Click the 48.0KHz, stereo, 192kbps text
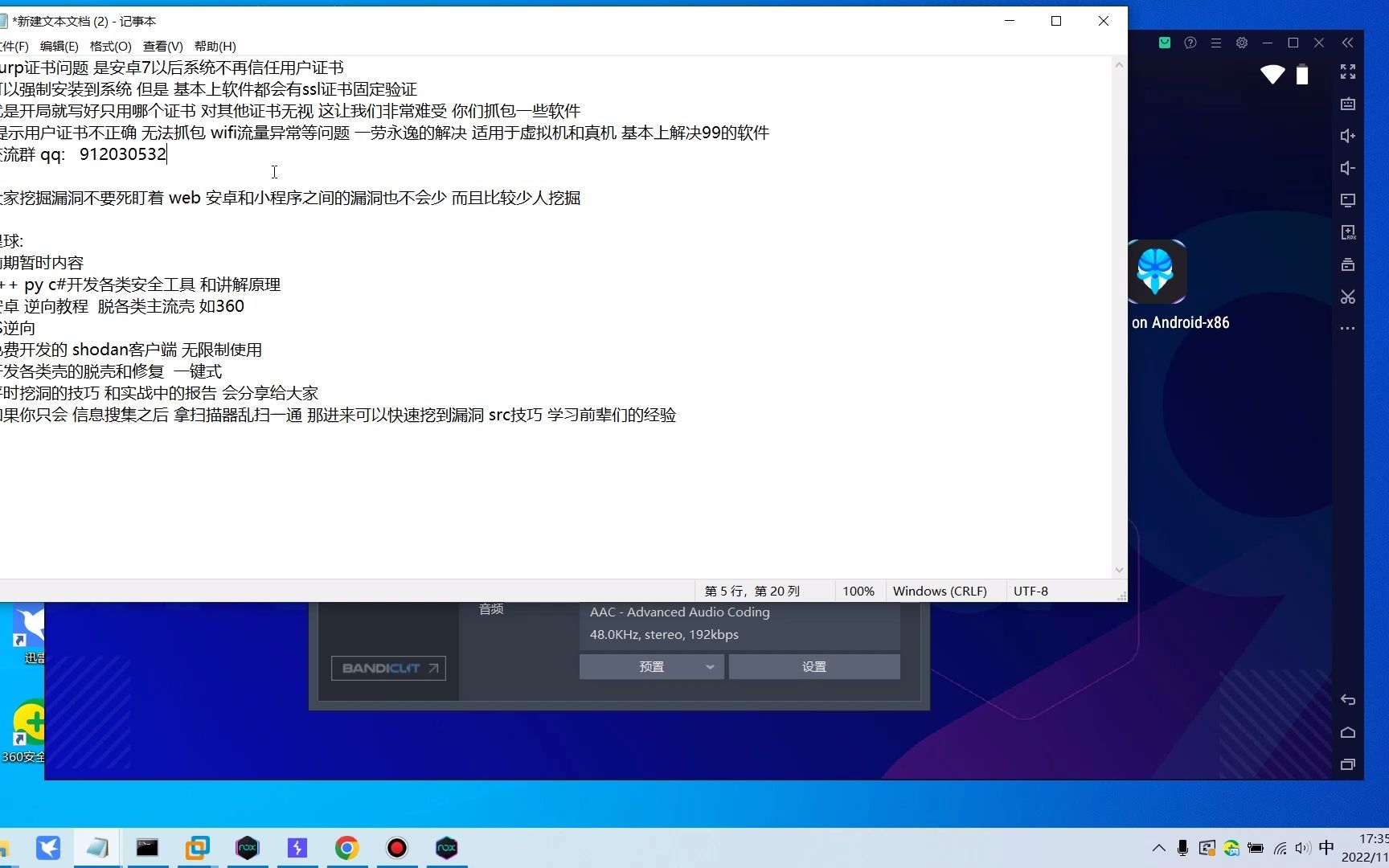 pyautogui.click(x=664, y=635)
